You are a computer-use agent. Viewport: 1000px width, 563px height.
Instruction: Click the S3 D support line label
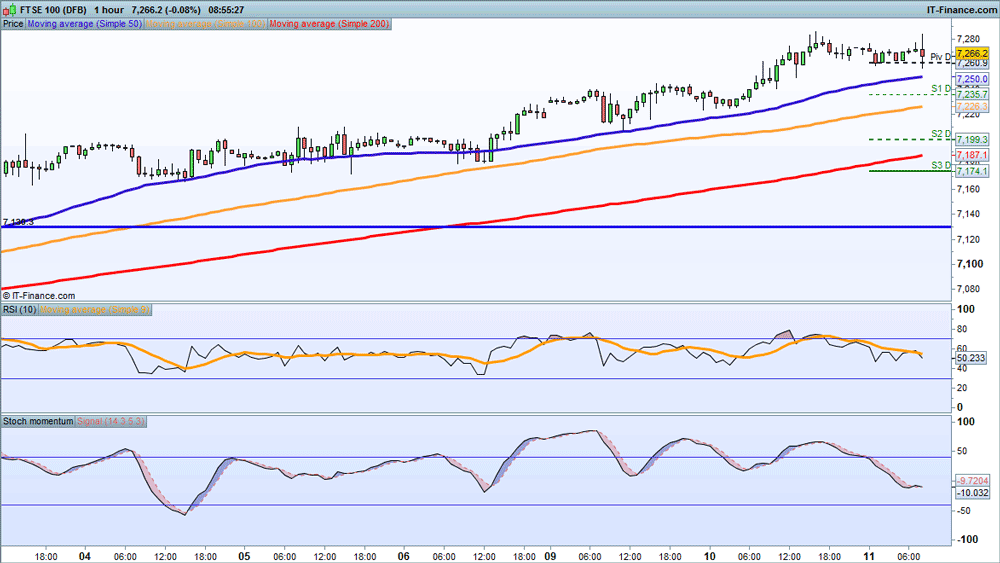coord(941,165)
